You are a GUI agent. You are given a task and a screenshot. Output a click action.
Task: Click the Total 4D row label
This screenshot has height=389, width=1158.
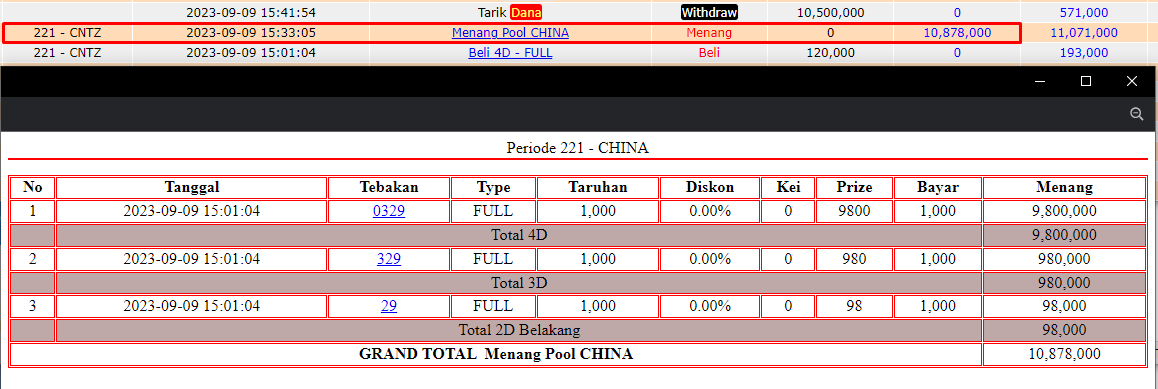[518, 235]
